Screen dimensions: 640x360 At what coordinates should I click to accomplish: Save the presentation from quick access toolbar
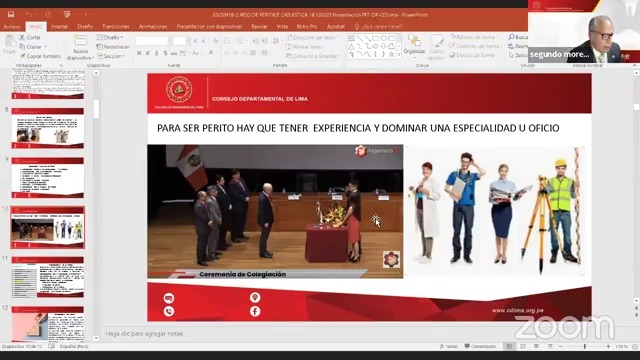pos(11,14)
